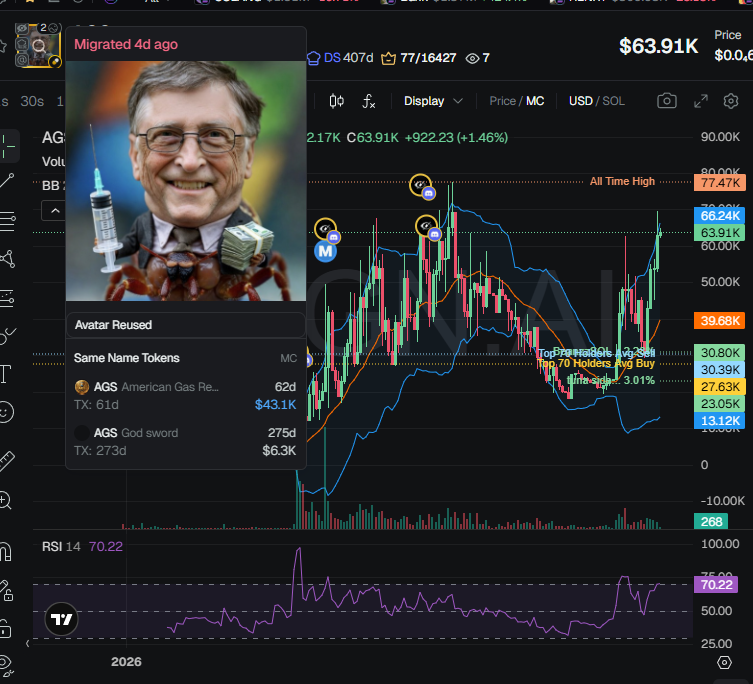Click the 66.24K blue price tag
This screenshot has width=753, height=684.
(x=719, y=216)
